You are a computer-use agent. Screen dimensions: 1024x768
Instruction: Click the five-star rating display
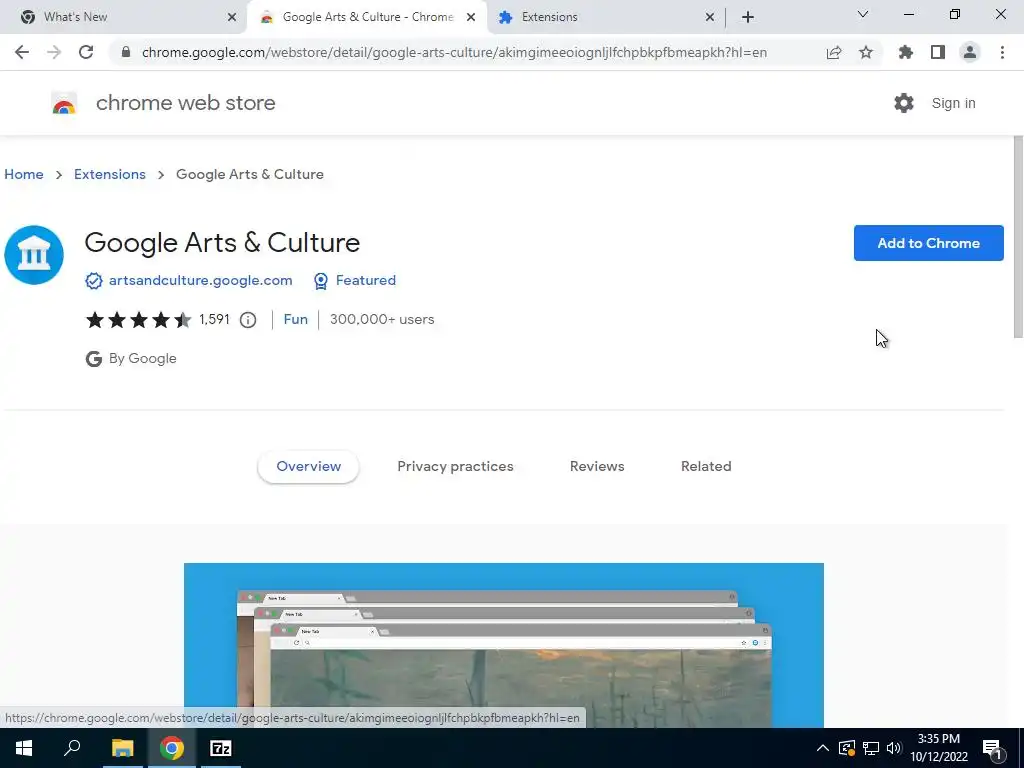tap(138, 319)
